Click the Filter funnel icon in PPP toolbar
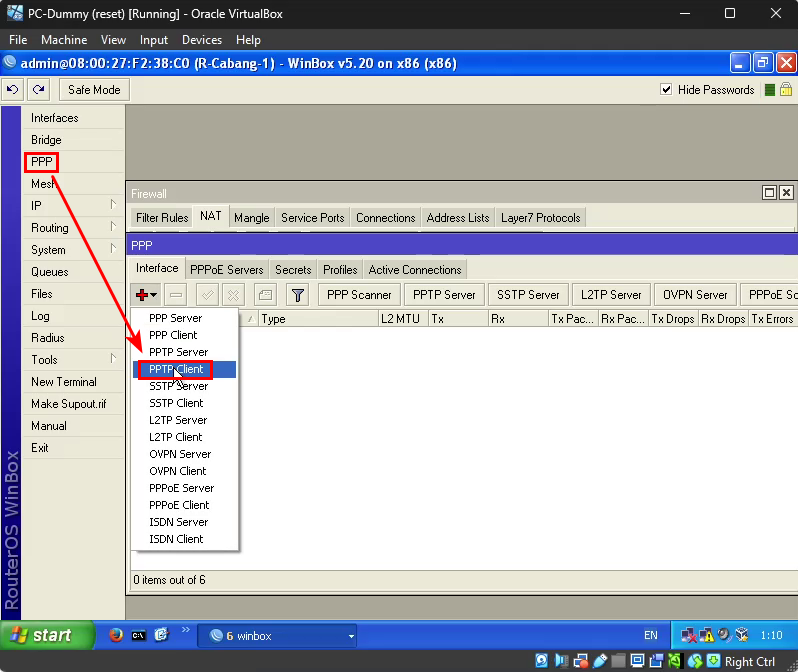This screenshot has width=798, height=672. click(x=298, y=295)
